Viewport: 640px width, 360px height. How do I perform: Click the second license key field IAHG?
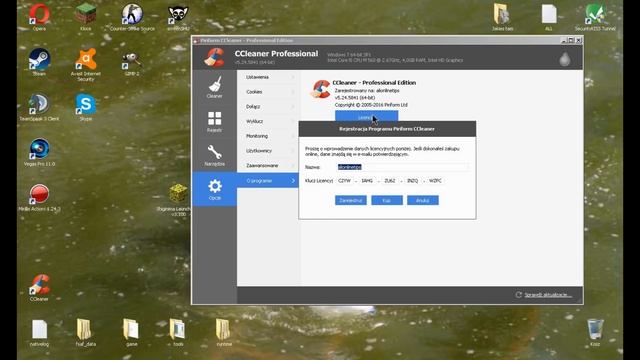[x=367, y=181]
